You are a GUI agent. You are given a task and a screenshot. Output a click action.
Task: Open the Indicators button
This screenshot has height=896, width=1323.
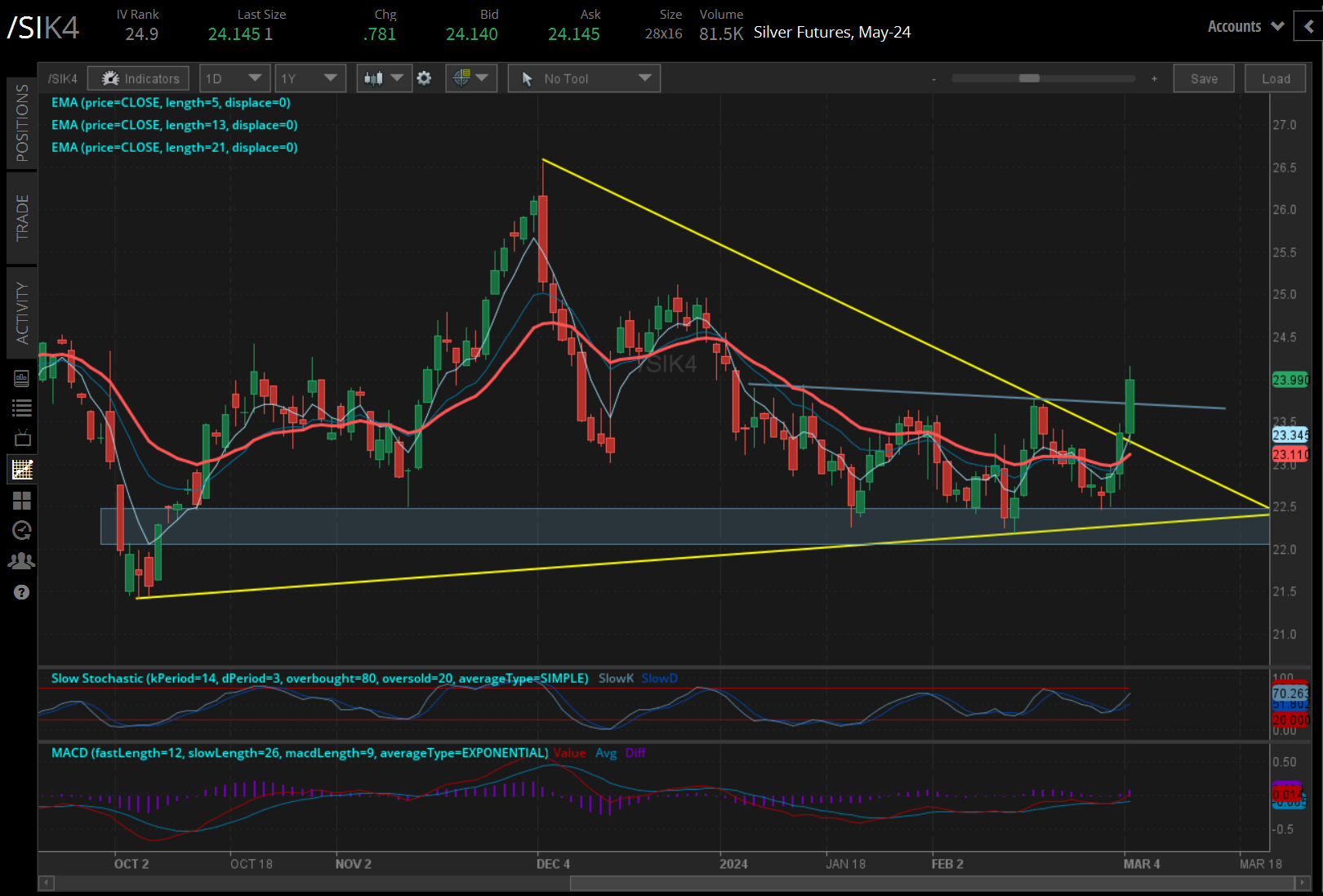coord(139,78)
